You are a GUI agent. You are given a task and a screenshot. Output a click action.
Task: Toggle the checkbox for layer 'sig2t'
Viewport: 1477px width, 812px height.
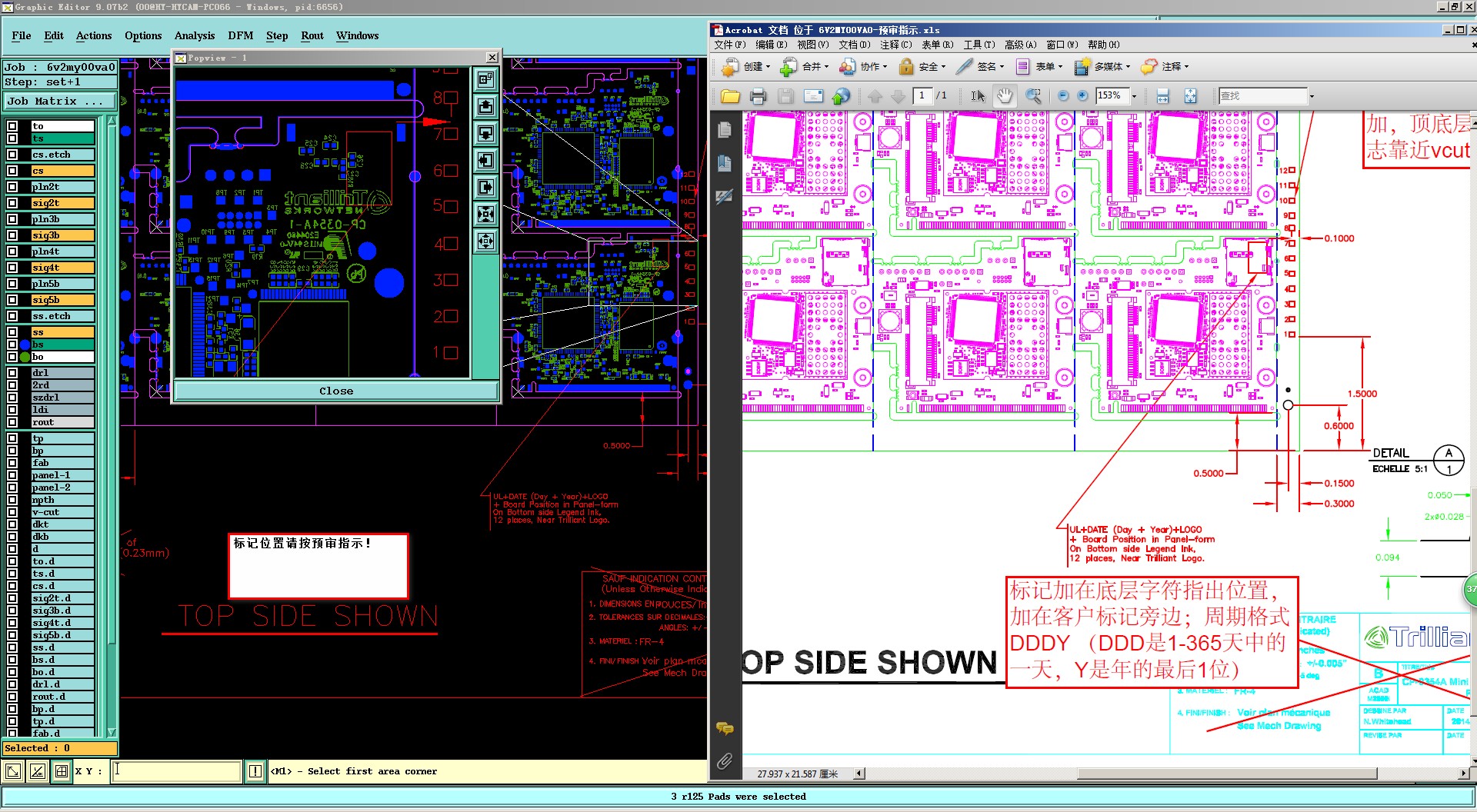[12, 203]
